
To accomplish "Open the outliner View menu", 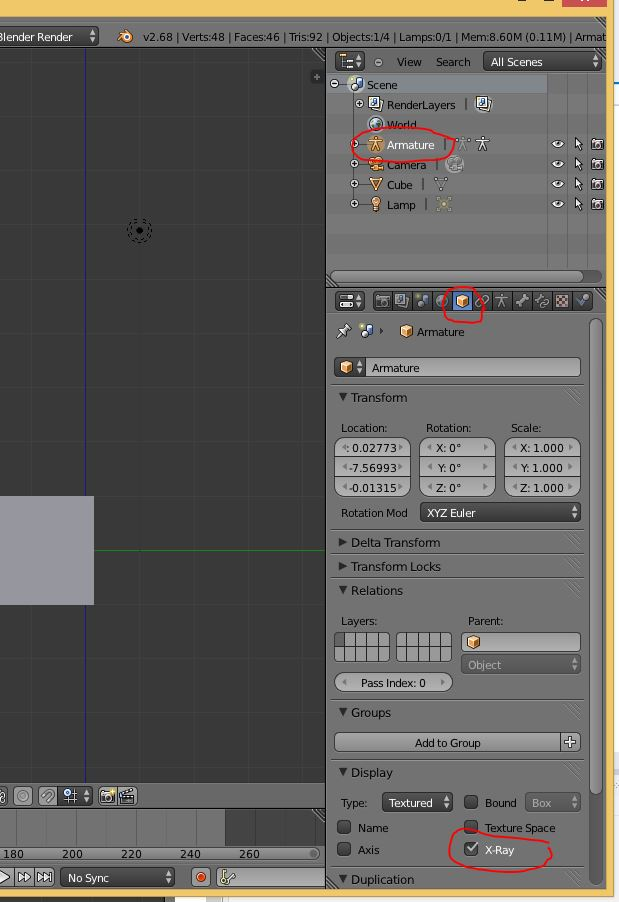I will (x=409, y=62).
